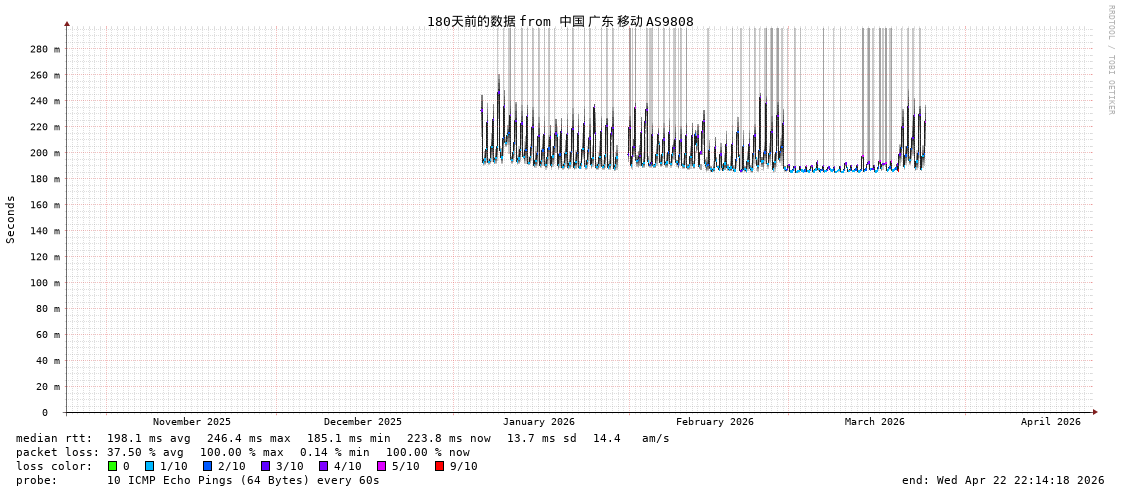Select the April 2026 x-axis label
1121x494 pixels.
[1050, 422]
